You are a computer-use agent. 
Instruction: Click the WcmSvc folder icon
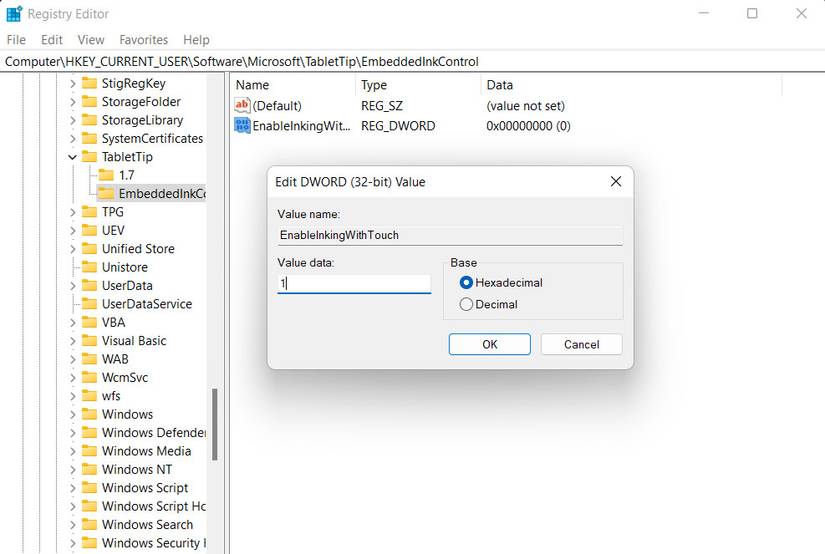(90, 378)
